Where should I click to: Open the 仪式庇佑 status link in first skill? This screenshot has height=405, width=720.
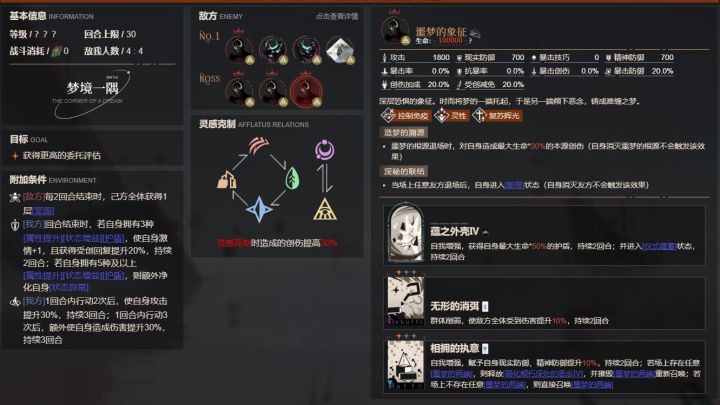[659, 246]
